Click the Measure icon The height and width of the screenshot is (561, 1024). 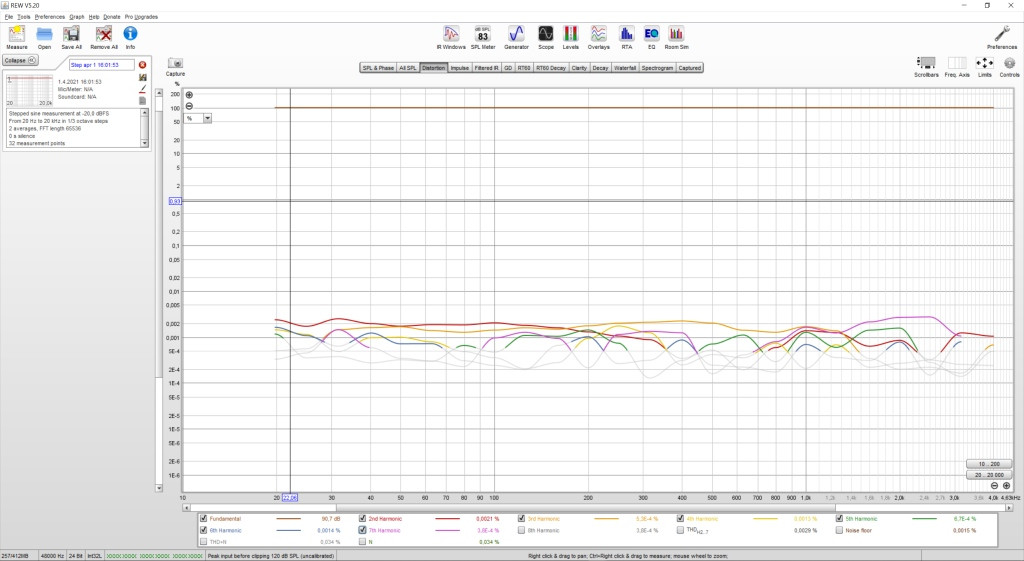(x=16, y=37)
